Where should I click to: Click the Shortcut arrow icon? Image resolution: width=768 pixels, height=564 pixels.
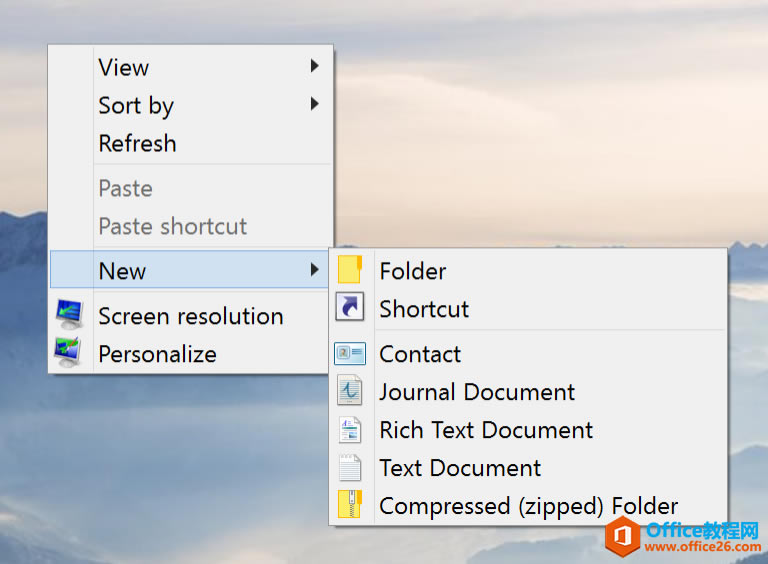click(350, 307)
